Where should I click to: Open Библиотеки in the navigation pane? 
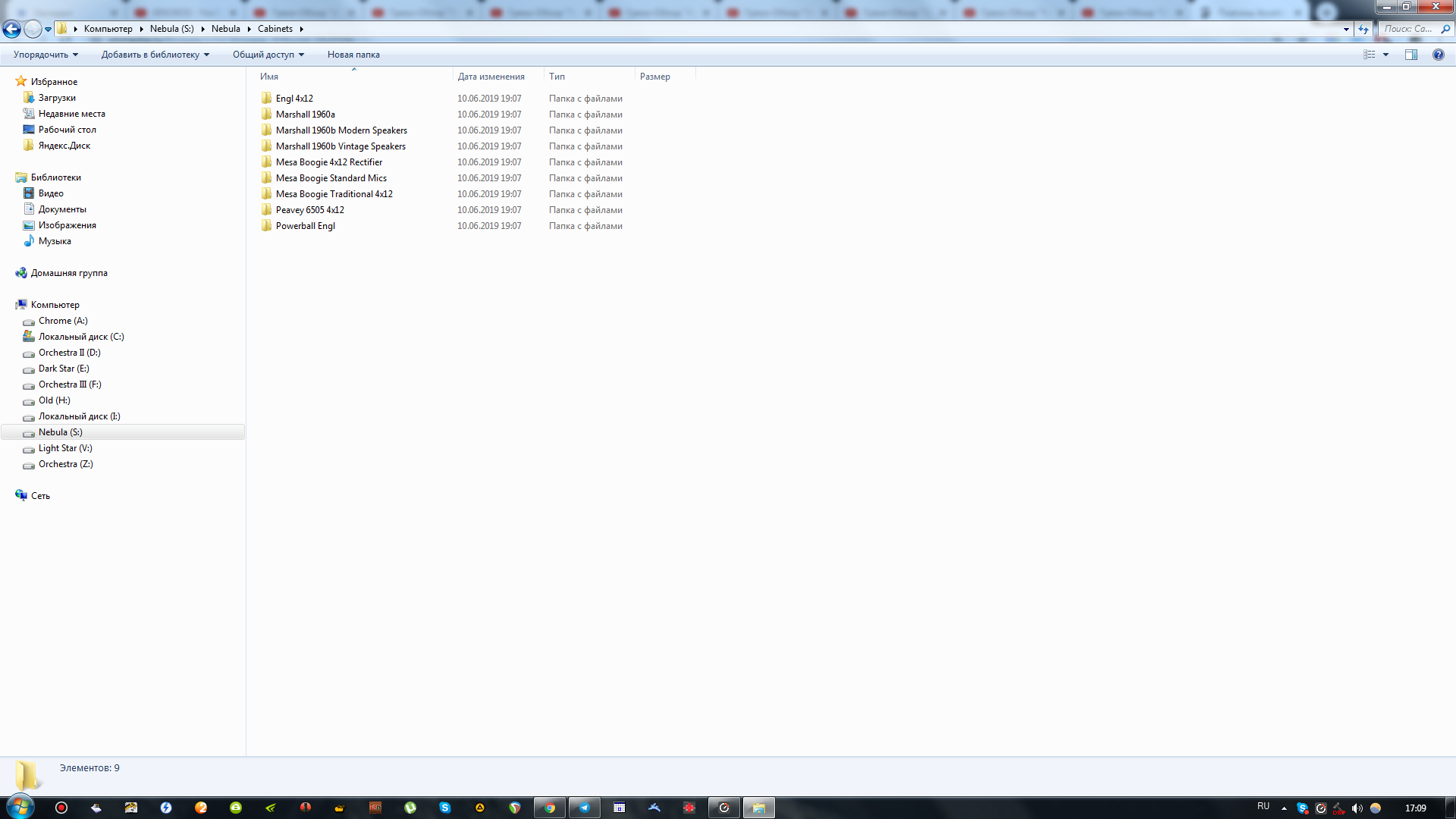(x=55, y=177)
